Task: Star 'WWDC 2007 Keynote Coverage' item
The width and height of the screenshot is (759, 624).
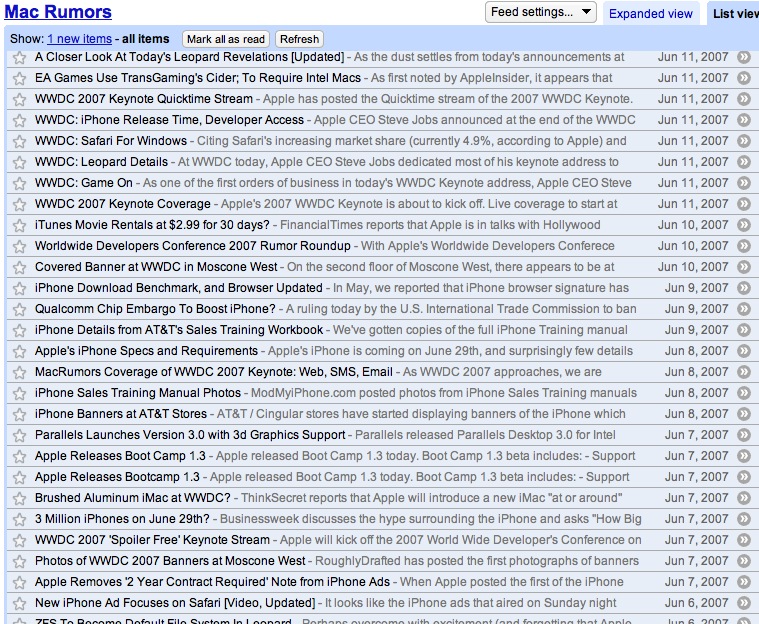Action: coord(19,205)
